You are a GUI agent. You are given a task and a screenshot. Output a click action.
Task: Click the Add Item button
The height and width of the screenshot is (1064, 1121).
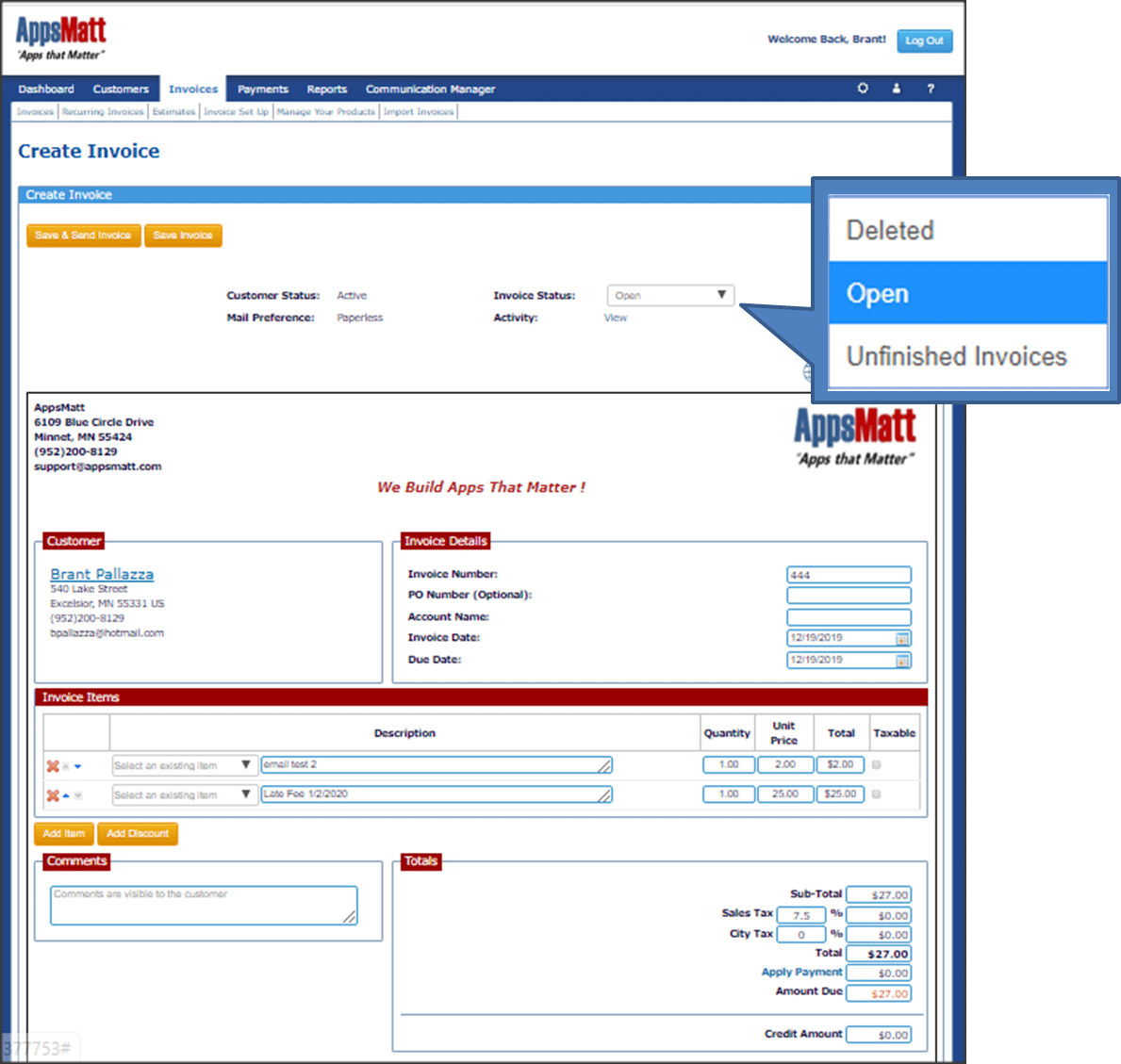click(x=63, y=833)
